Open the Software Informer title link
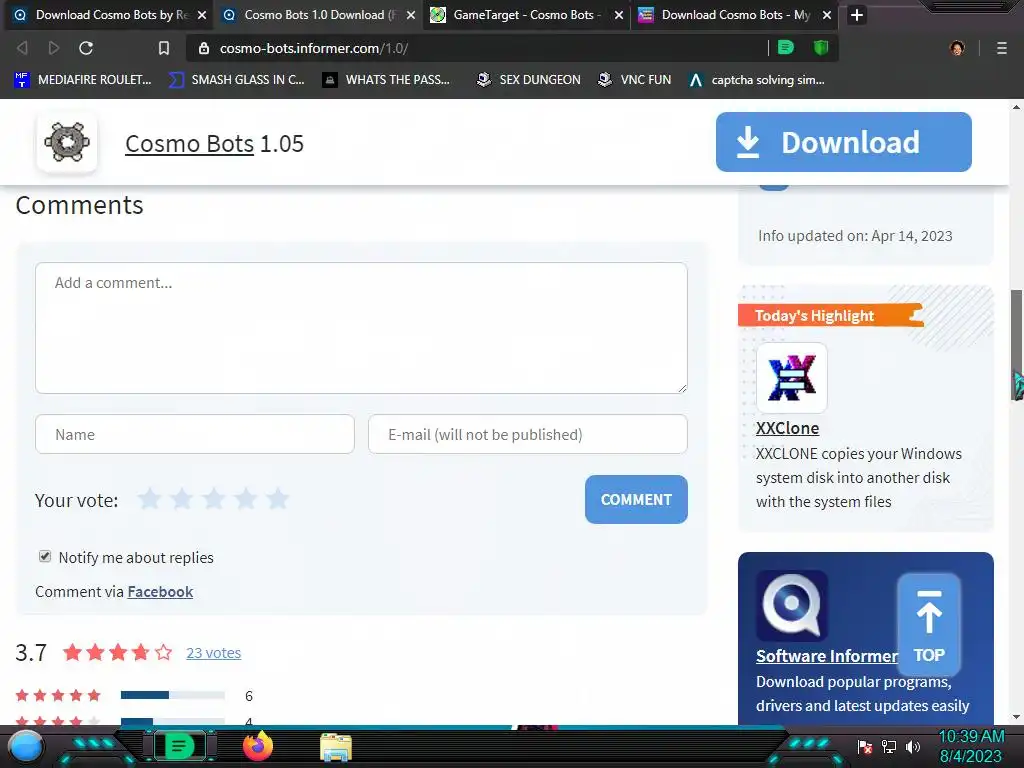This screenshot has width=1024, height=768. pos(827,656)
